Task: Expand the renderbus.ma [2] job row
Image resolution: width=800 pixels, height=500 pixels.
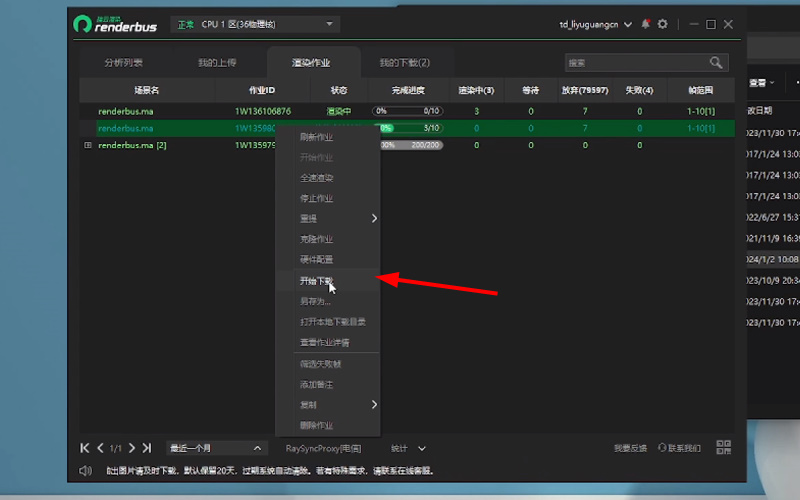Action: [x=88, y=145]
